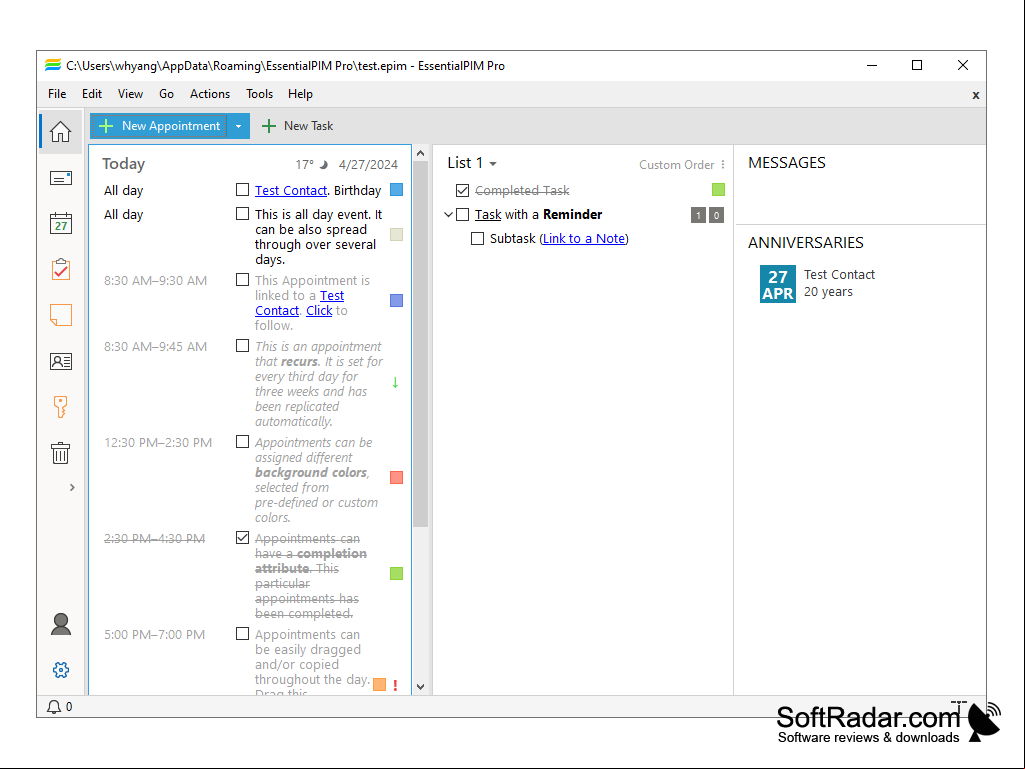
Task: Open the Actions menu
Action: click(x=210, y=94)
